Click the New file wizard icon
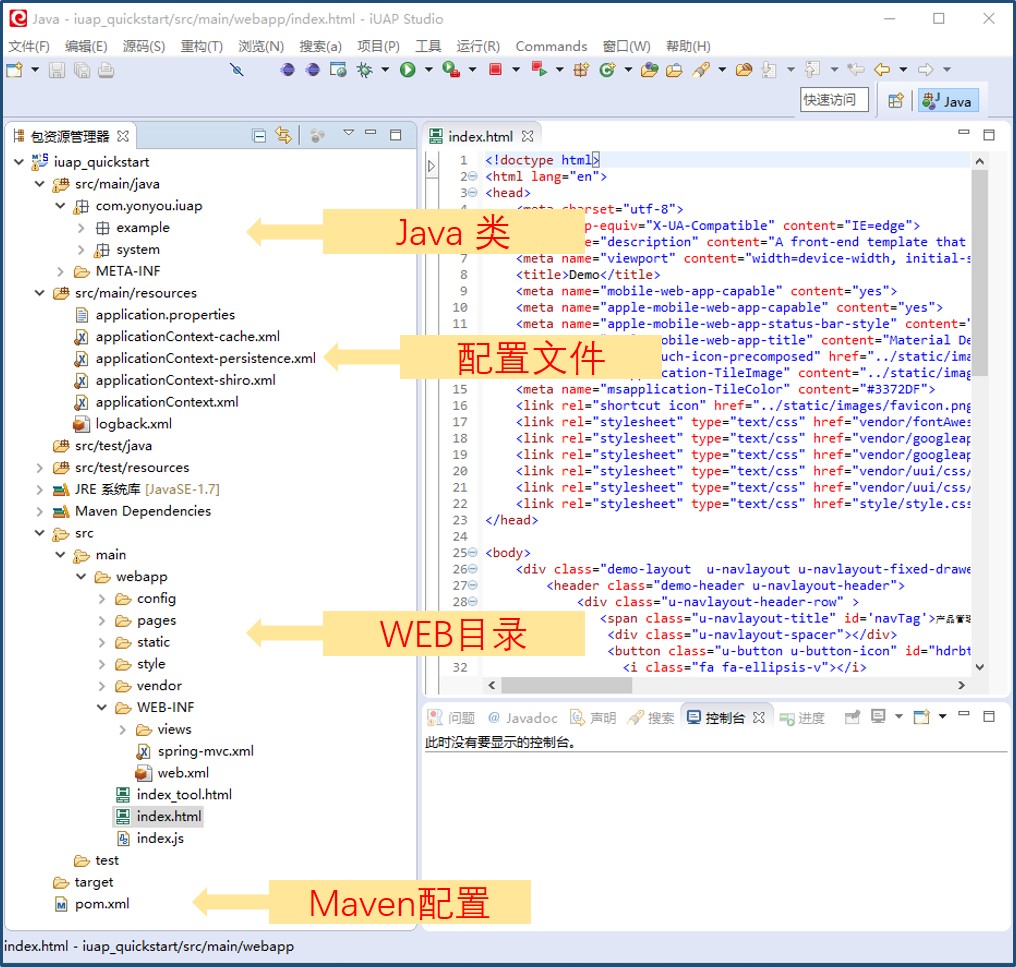The height and width of the screenshot is (967, 1016). point(14,70)
